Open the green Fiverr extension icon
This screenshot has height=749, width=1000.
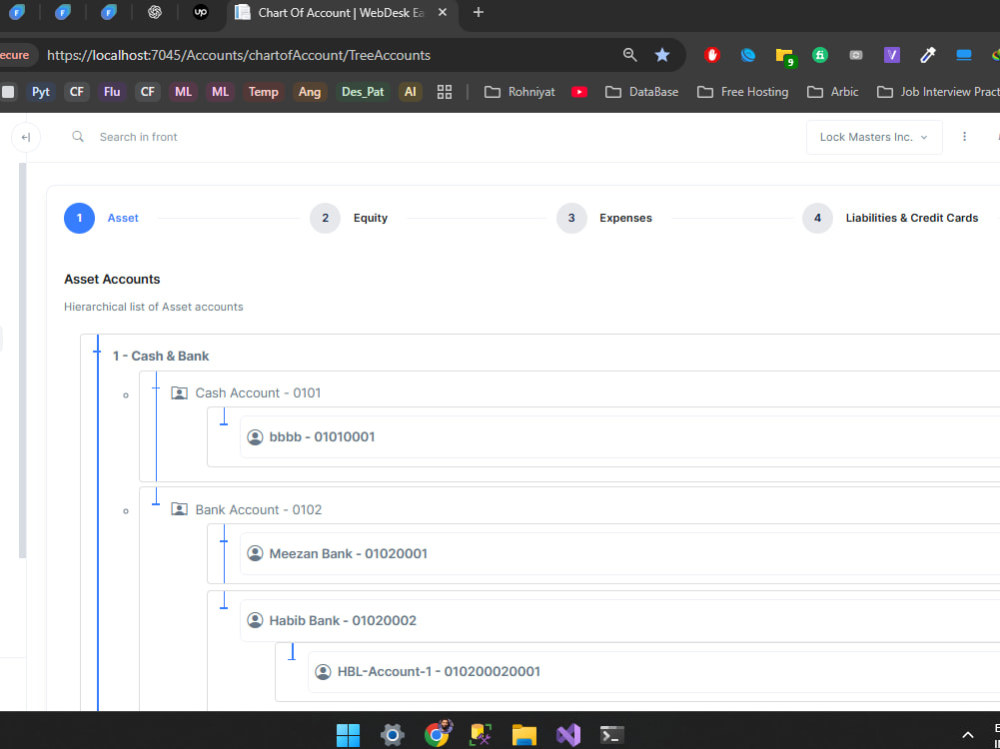[x=820, y=55]
